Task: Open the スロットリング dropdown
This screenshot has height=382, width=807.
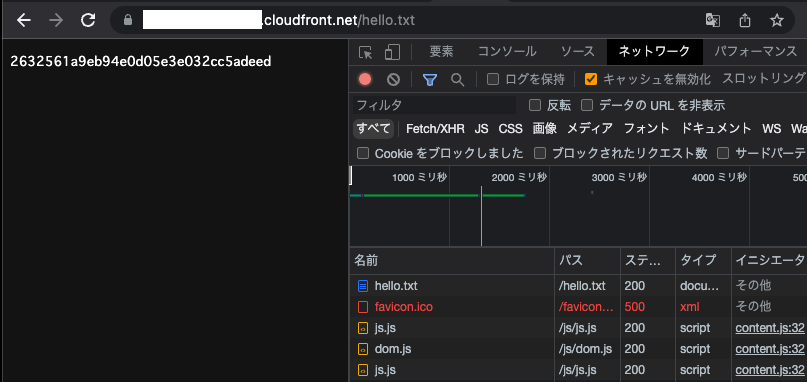Action: 764,79
